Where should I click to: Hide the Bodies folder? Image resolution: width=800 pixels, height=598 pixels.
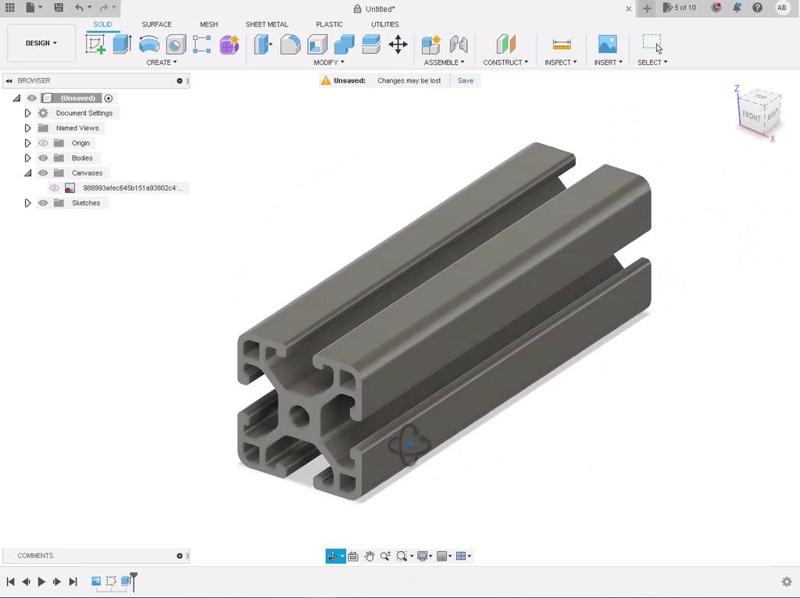42,158
